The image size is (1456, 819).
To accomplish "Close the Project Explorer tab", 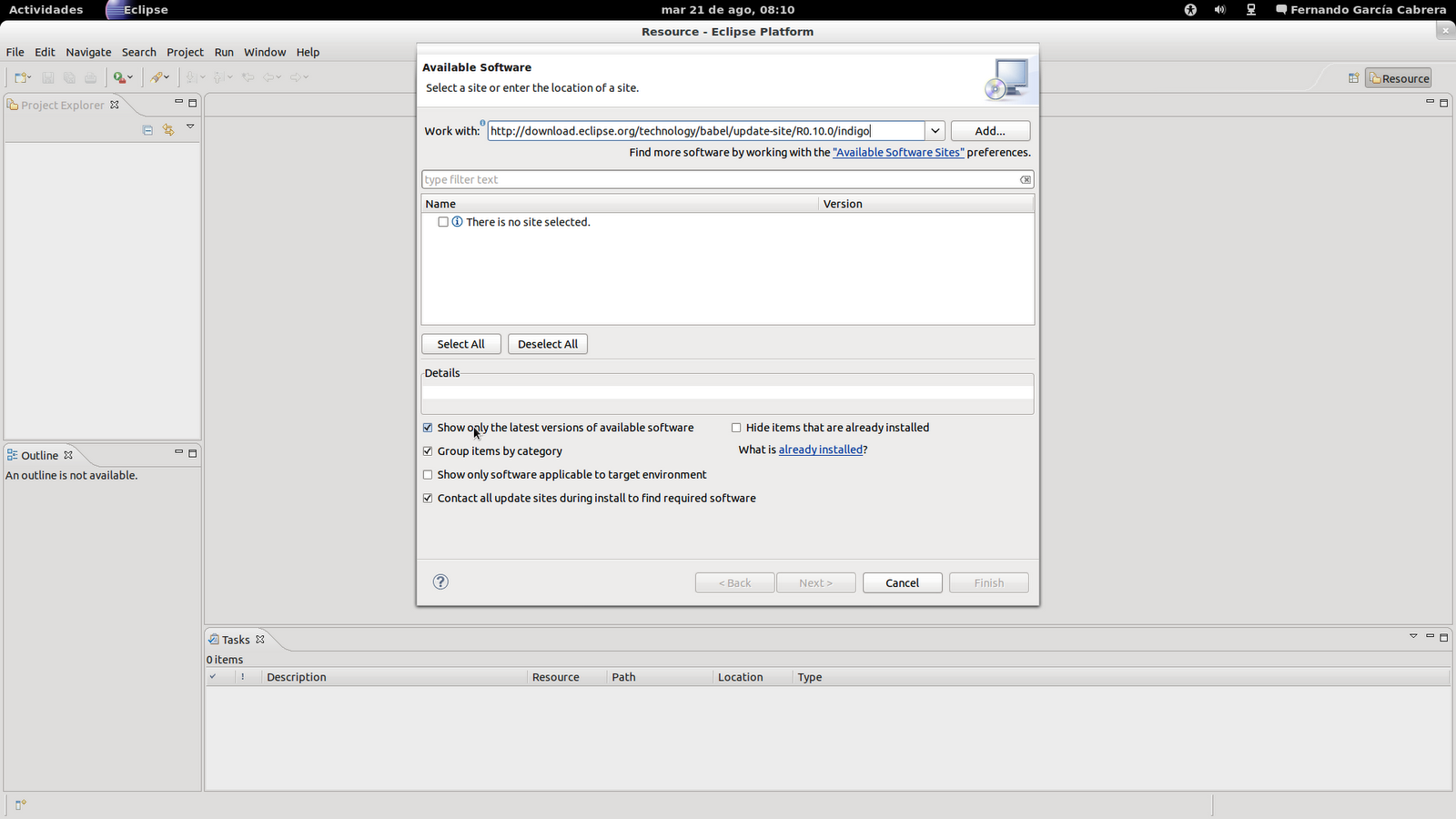I will pyautogui.click(x=115, y=105).
